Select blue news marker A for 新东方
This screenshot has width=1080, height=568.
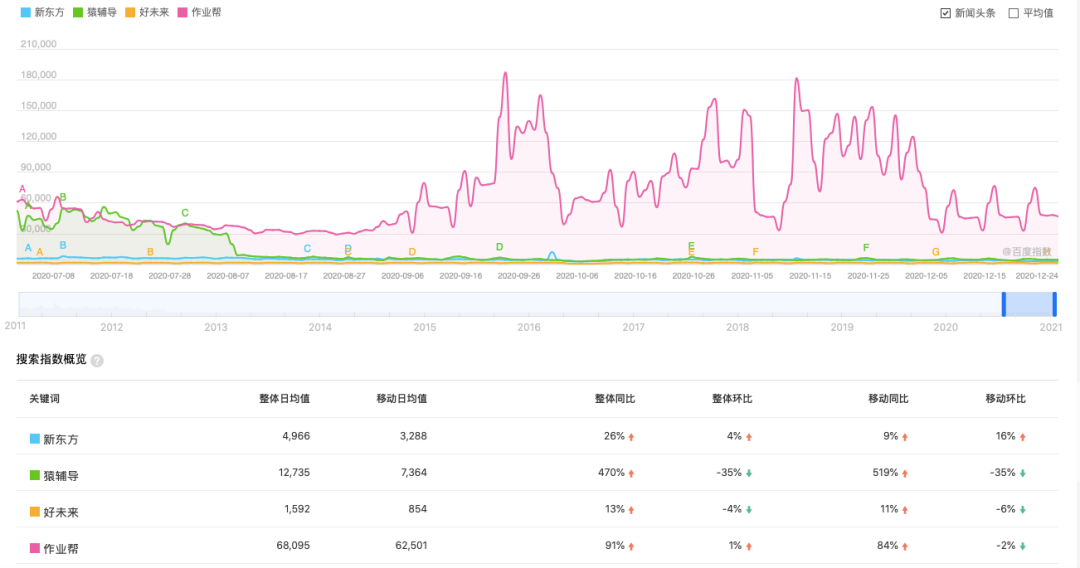(x=28, y=247)
